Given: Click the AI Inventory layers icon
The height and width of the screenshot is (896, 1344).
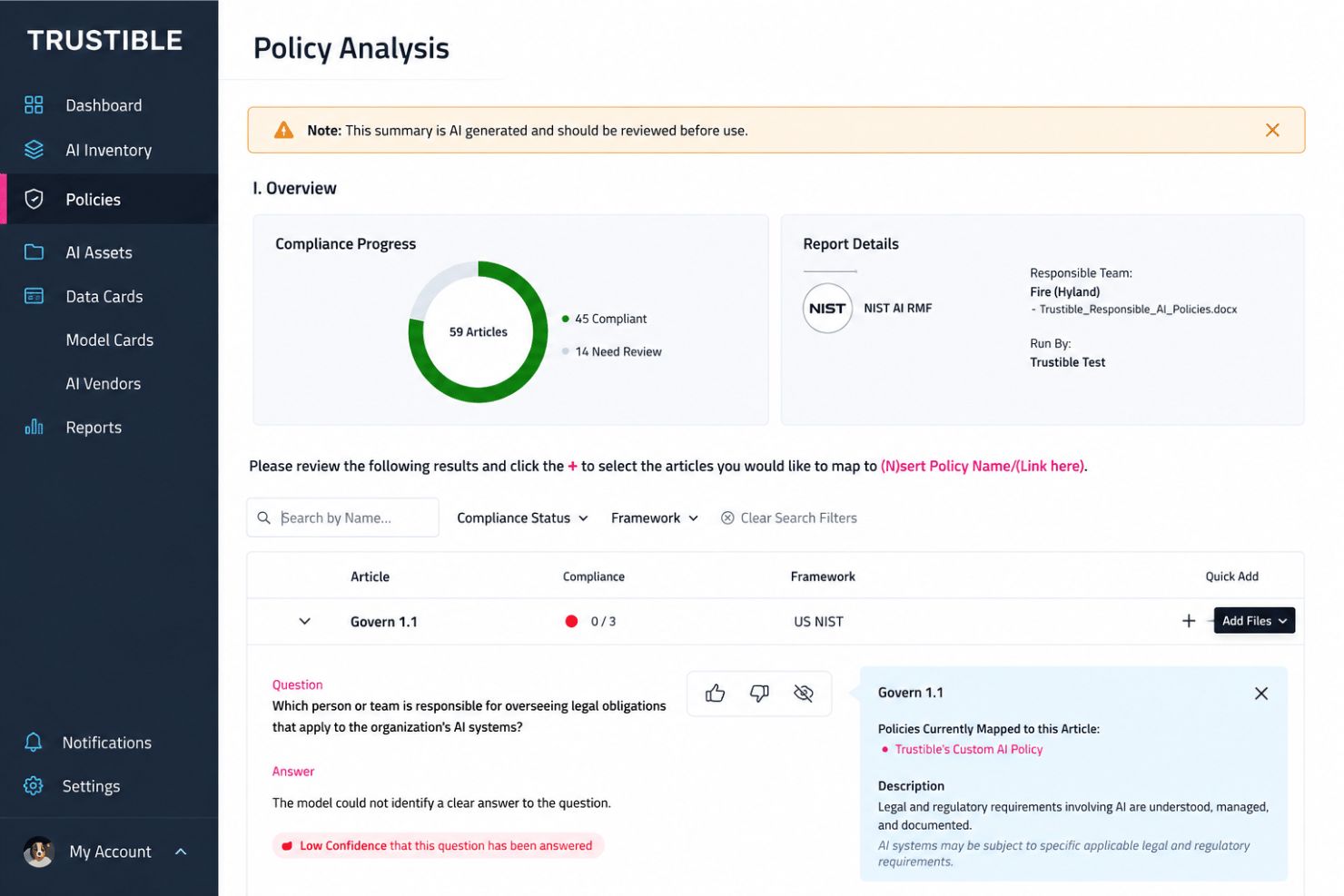Looking at the screenshot, I should pos(34,150).
